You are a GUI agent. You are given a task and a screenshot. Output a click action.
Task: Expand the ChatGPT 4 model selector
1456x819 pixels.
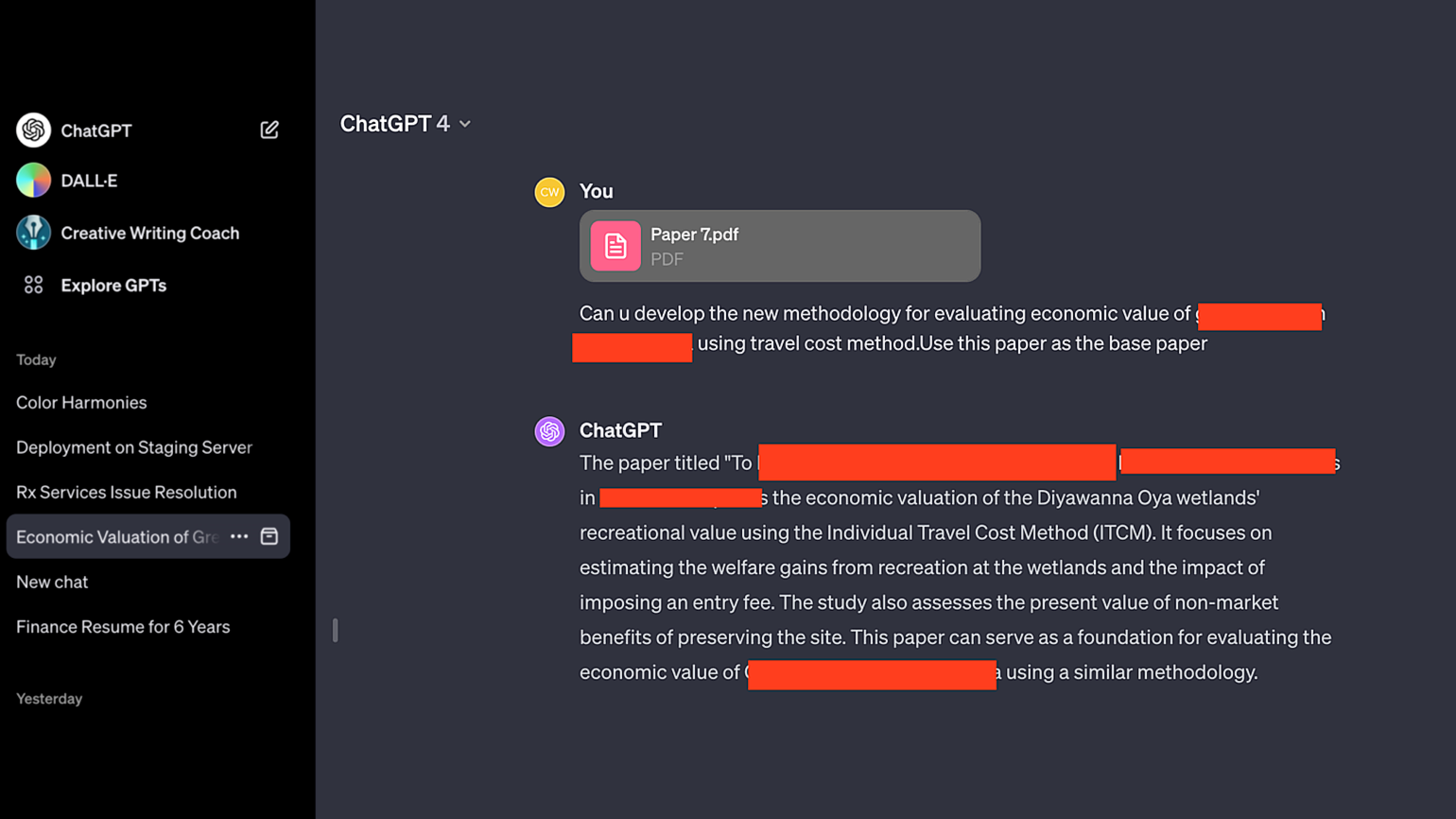[x=406, y=123]
